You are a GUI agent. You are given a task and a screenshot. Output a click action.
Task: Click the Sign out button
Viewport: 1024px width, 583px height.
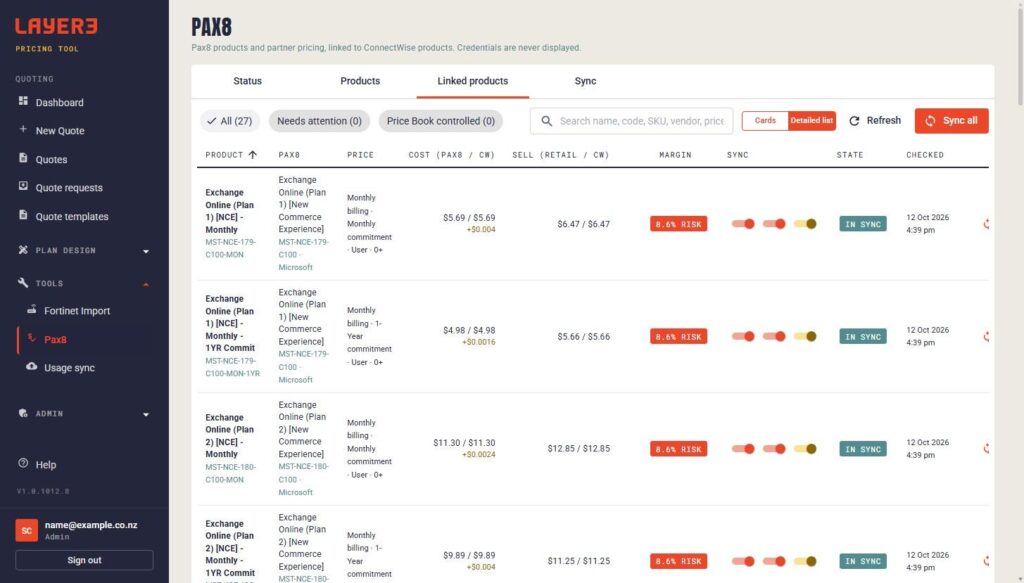tap(84, 560)
